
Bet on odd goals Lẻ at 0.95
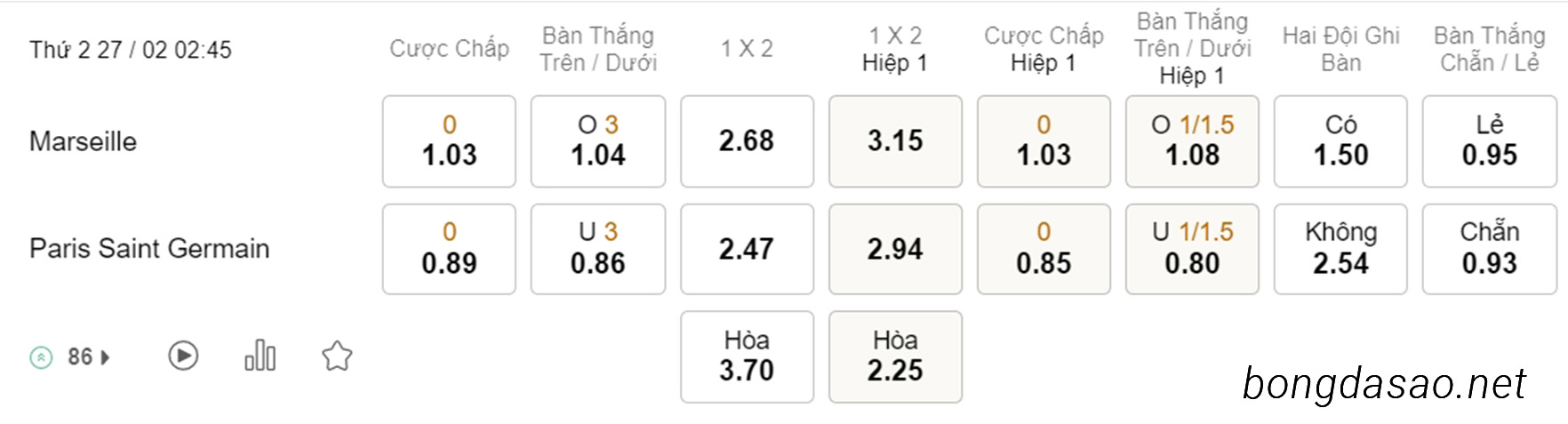(x=1490, y=141)
